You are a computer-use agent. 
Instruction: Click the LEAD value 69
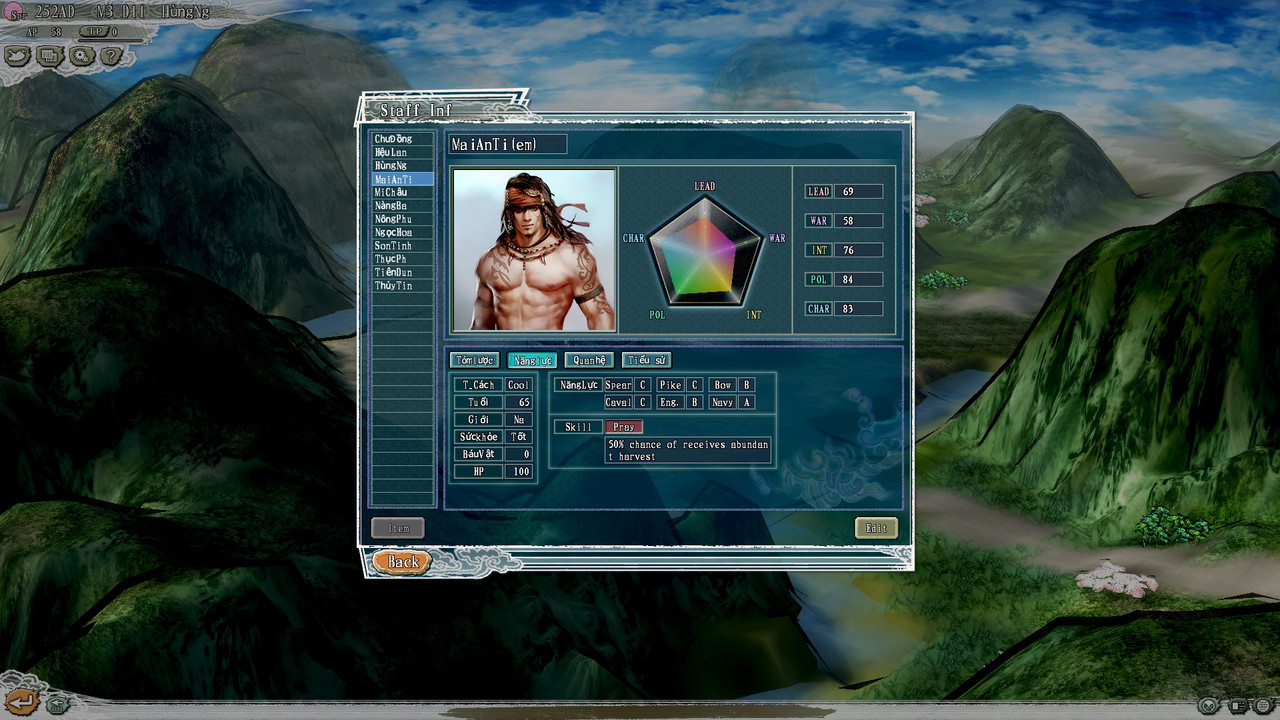(858, 191)
